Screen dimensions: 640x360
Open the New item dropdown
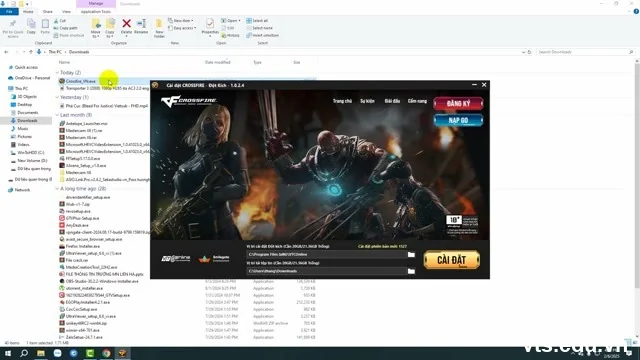click(181, 20)
